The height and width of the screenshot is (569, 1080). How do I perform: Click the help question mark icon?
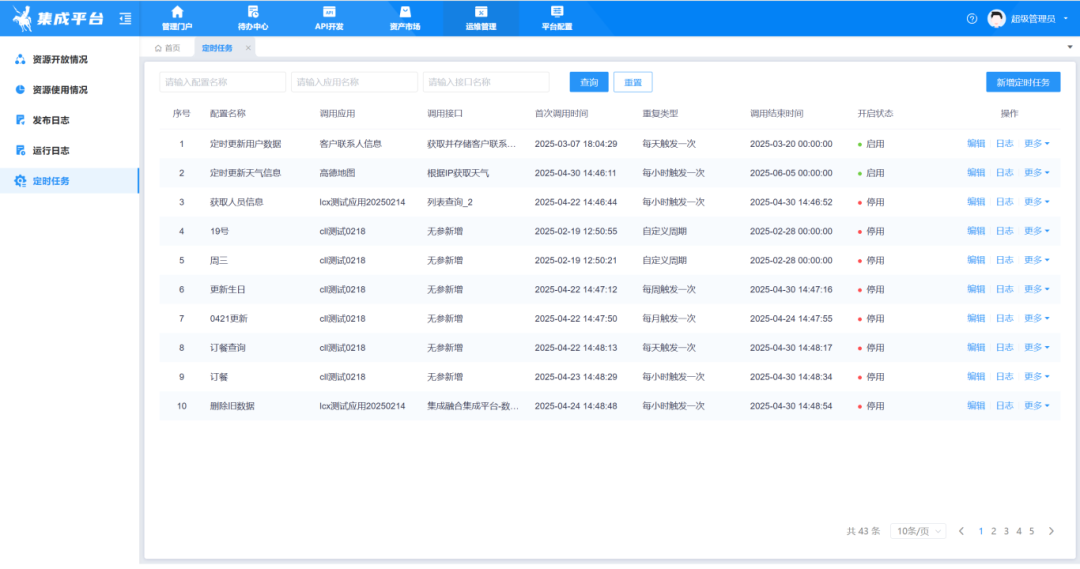(972, 19)
